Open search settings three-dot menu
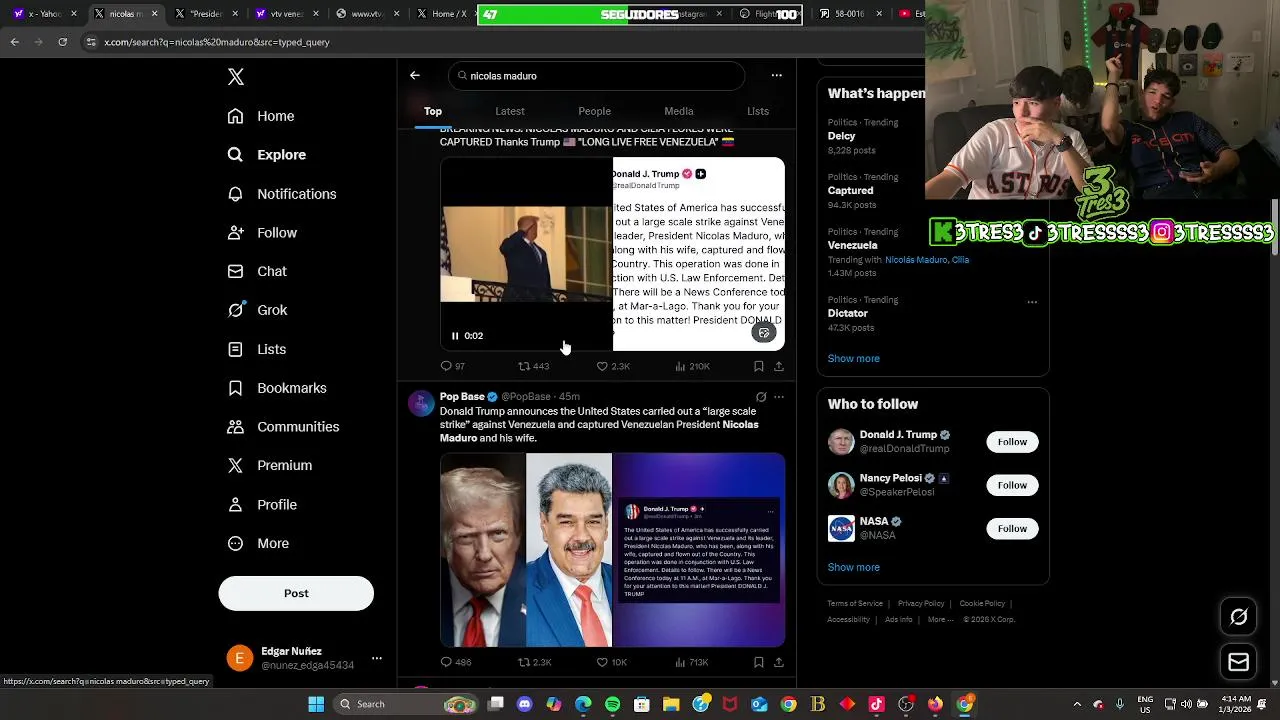 click(x=776, y=75)
